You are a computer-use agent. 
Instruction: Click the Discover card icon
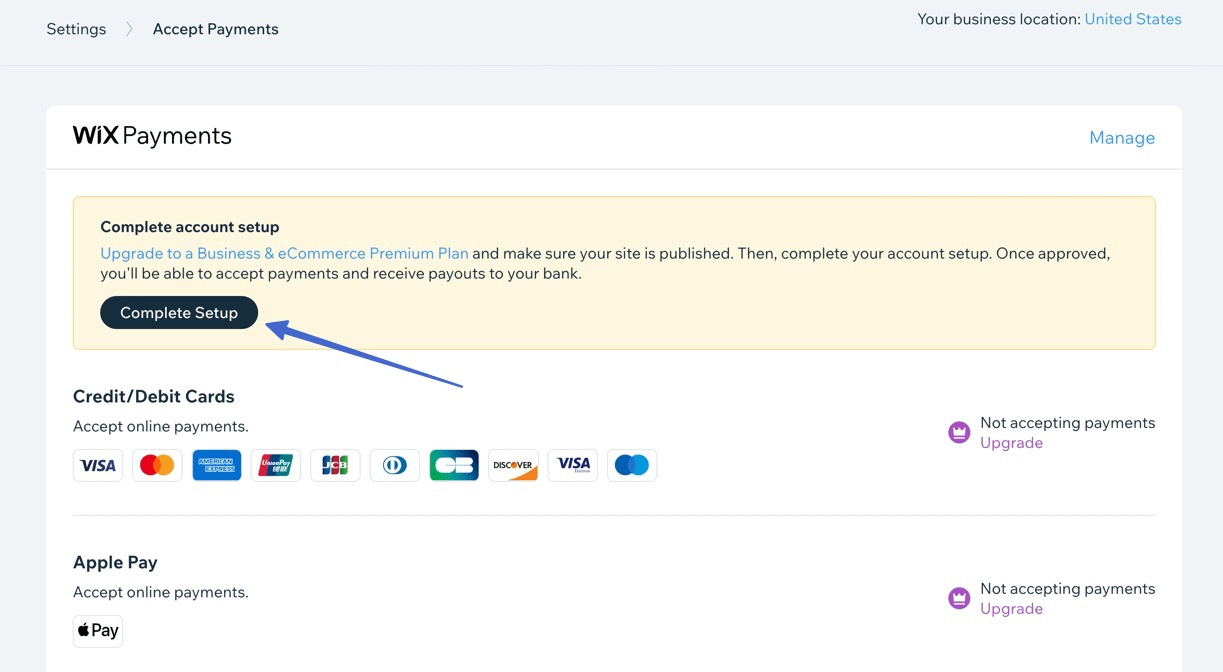click(x=513, y=464)
